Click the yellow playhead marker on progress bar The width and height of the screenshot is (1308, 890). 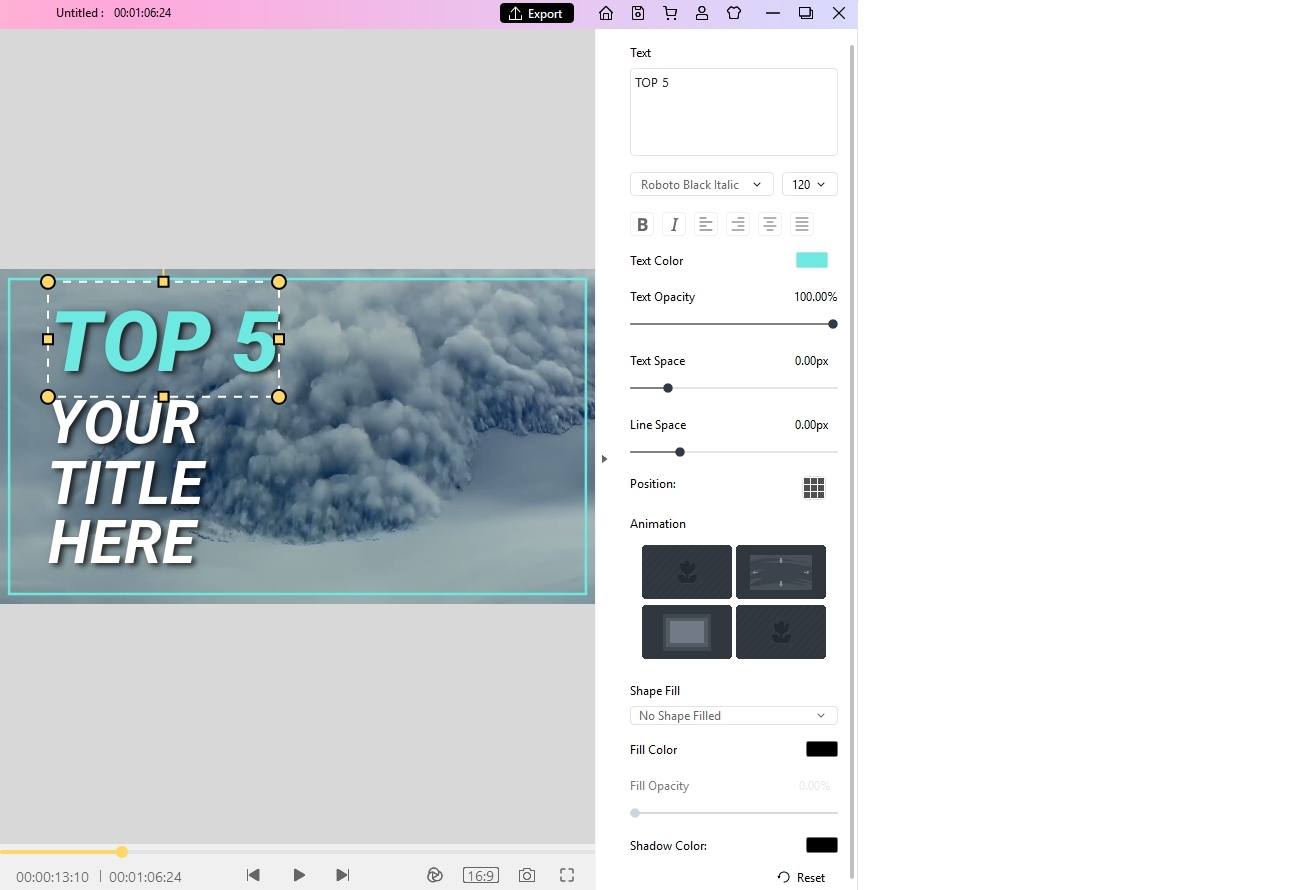tap(122, 852)
